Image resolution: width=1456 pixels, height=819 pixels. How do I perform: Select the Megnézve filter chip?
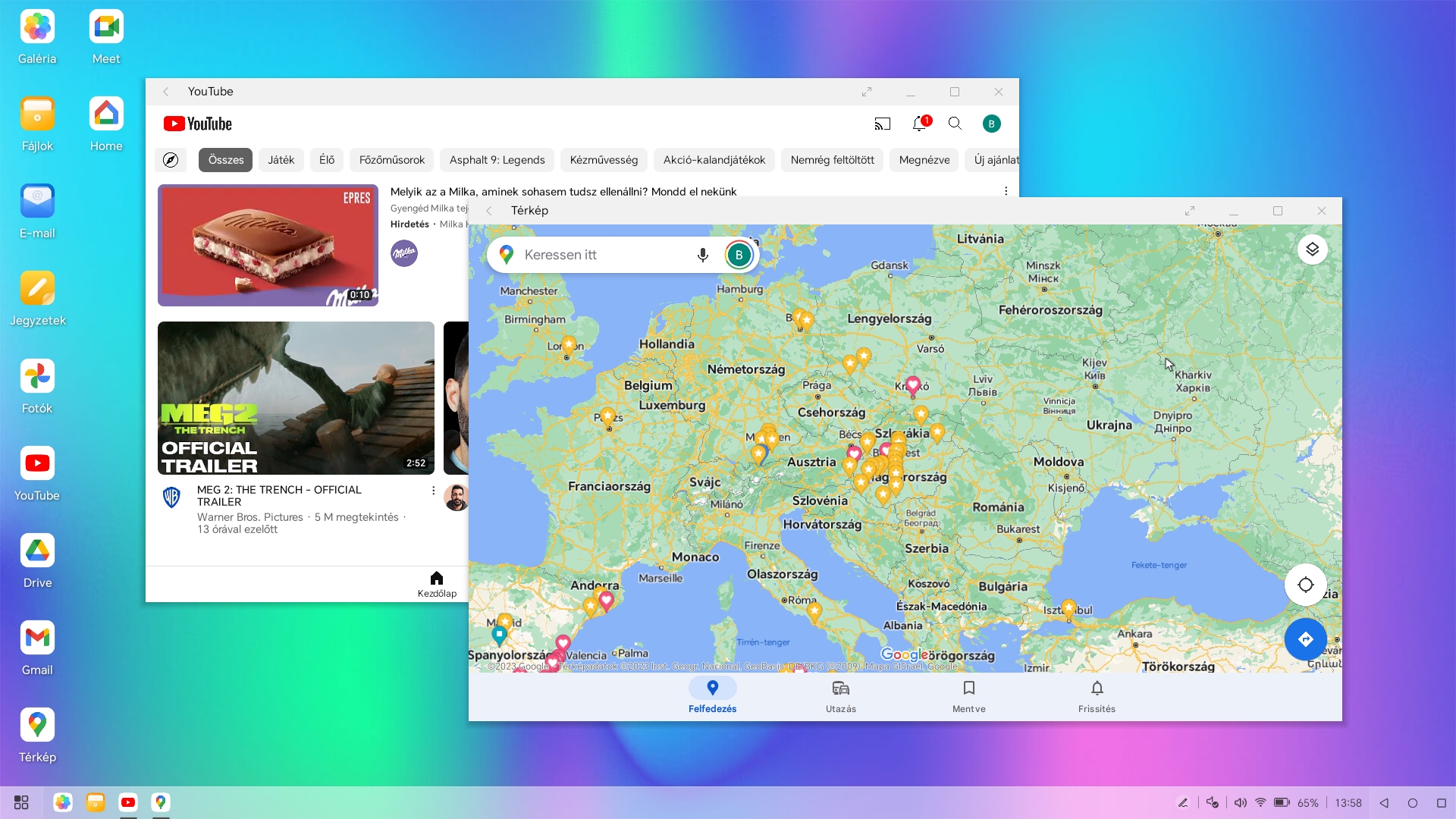coord(924,160)
